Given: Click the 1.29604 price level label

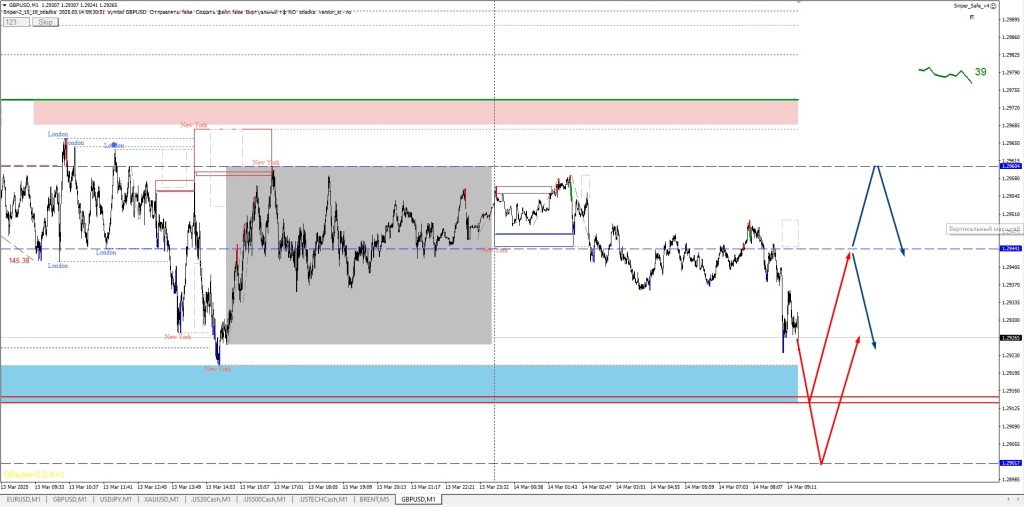Looking at the screenshot, I should pyautogui.click(x=1010, y=166).
